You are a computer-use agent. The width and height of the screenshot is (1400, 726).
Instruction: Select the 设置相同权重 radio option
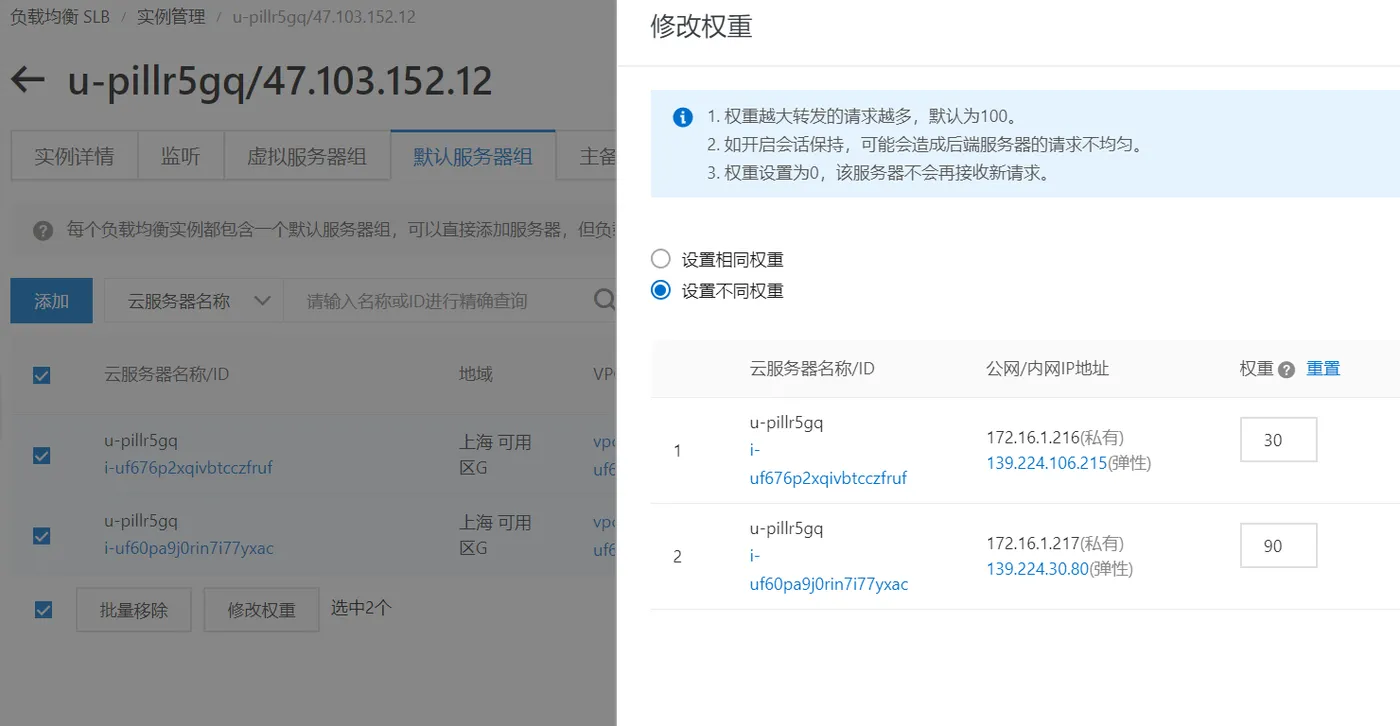(x=660, y=259)
